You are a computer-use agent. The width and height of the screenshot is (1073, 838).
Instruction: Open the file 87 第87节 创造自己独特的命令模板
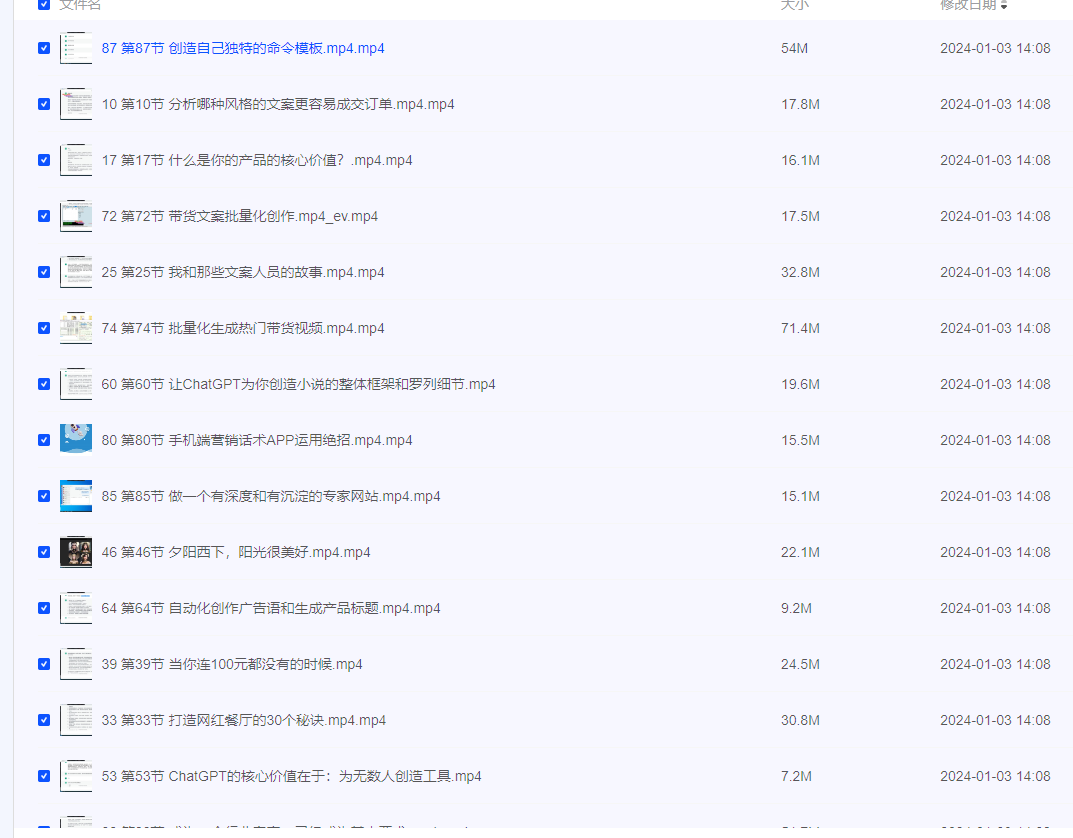tap(245, 47)
